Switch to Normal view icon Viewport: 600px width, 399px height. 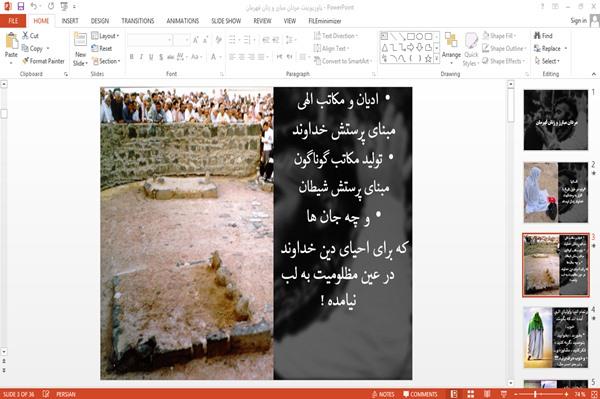(454, 394)
